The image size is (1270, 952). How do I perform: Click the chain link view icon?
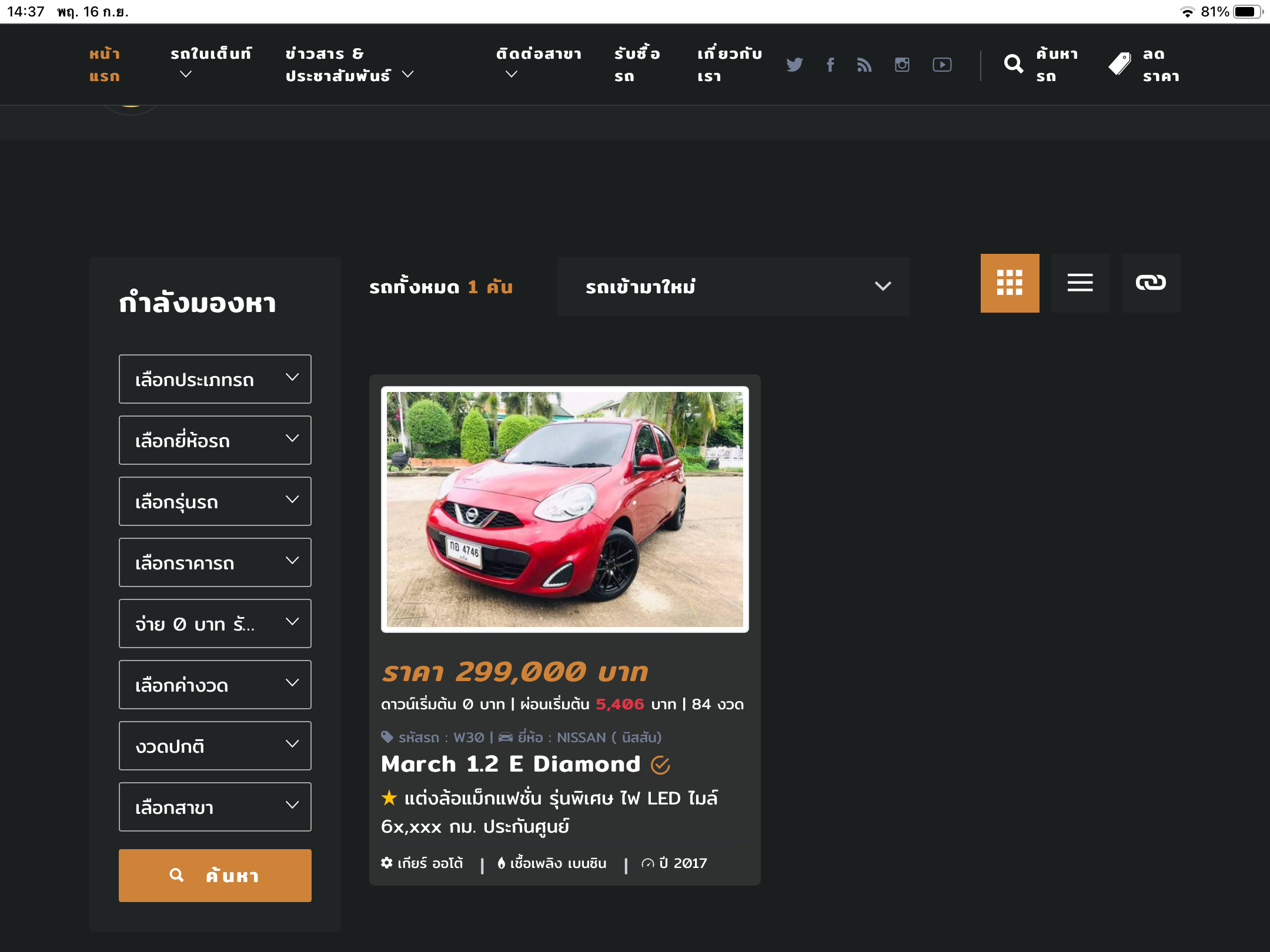coord(1151,283)
